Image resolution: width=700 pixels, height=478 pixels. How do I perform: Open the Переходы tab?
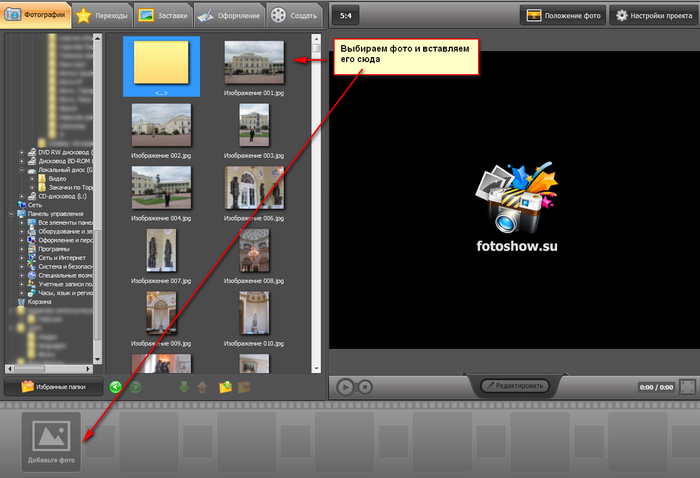coord(103,16)
